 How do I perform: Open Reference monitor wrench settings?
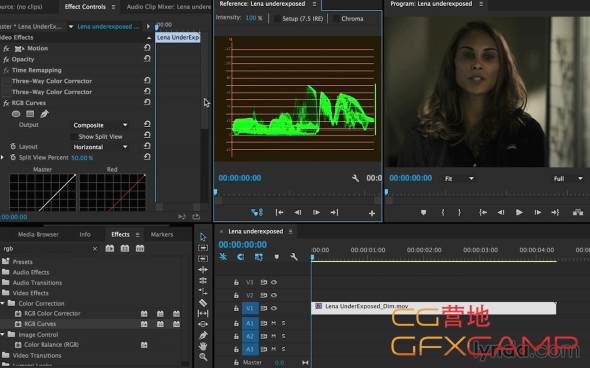(x=355, y=178)
